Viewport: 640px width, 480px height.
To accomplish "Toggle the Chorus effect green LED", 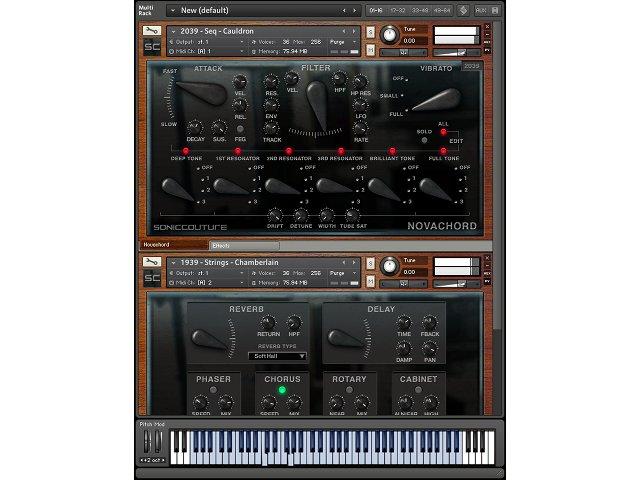I will tap(282, 390).
